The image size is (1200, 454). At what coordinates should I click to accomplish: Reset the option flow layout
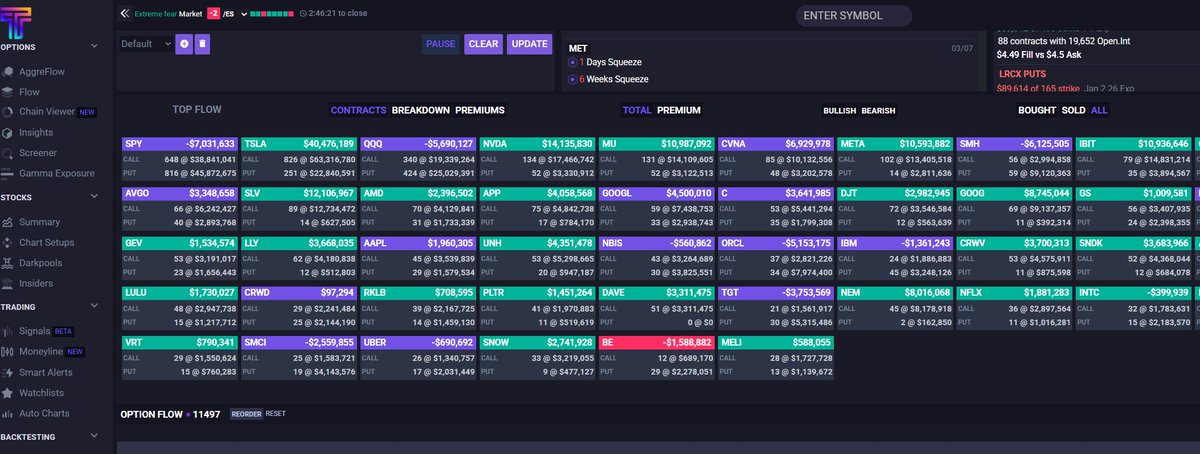(275, 414)
